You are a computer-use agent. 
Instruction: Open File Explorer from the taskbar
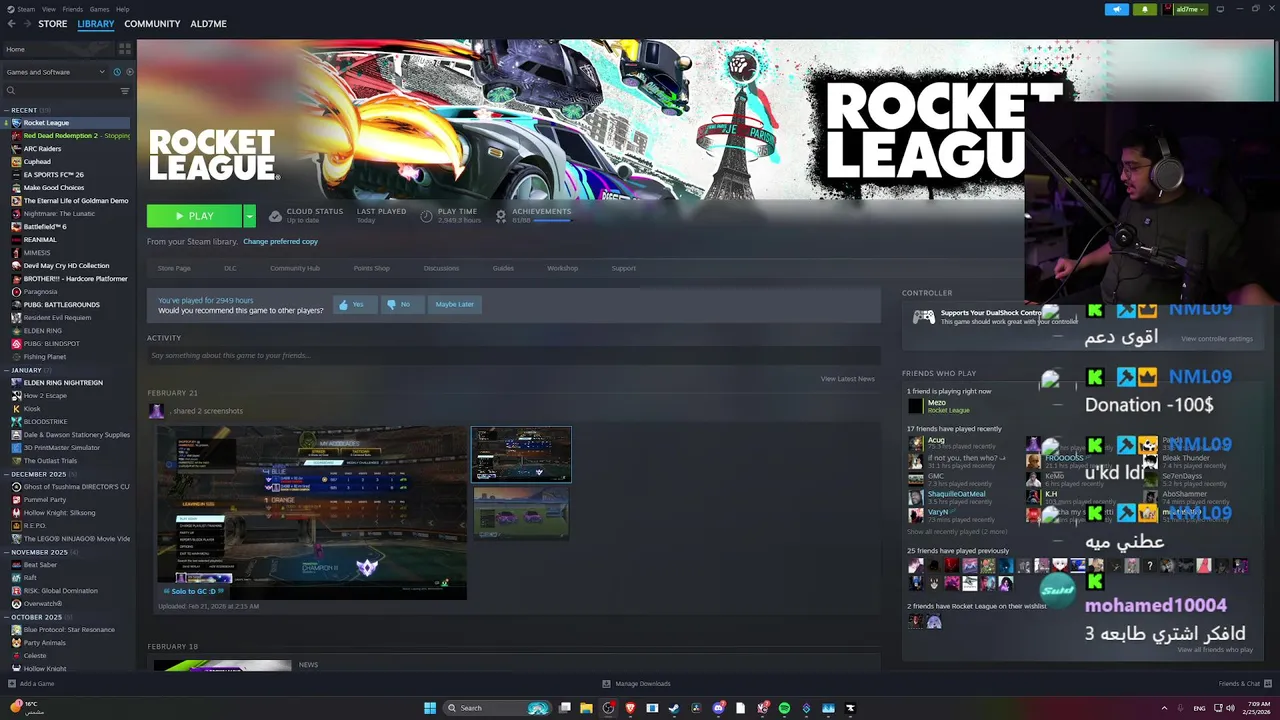point(587,708)
